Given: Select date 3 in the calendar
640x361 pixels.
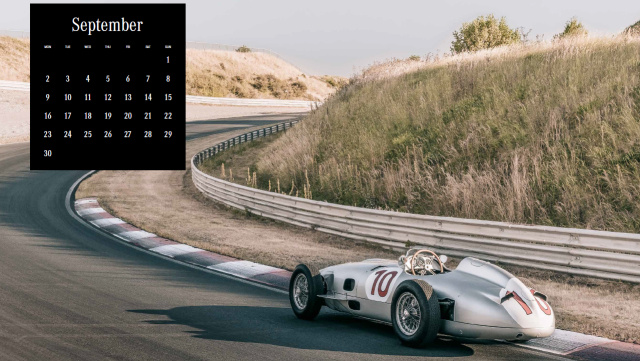Looking at the screenshot, I should coord(68,79).
